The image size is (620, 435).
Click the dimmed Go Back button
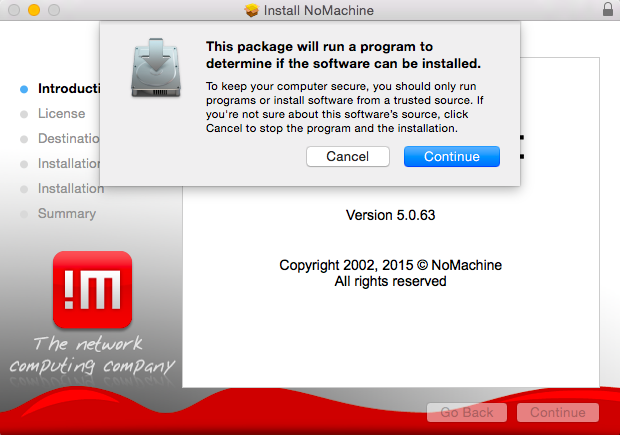[467, 412]
